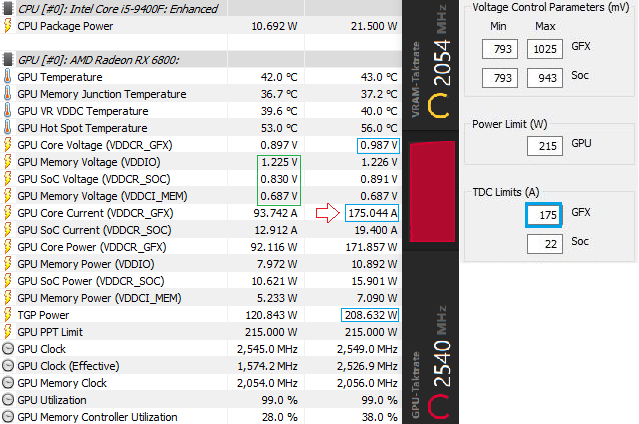639x424 pixels.
Task: Click the Soc maximum voltage field (943)
Action: [545, 78]
